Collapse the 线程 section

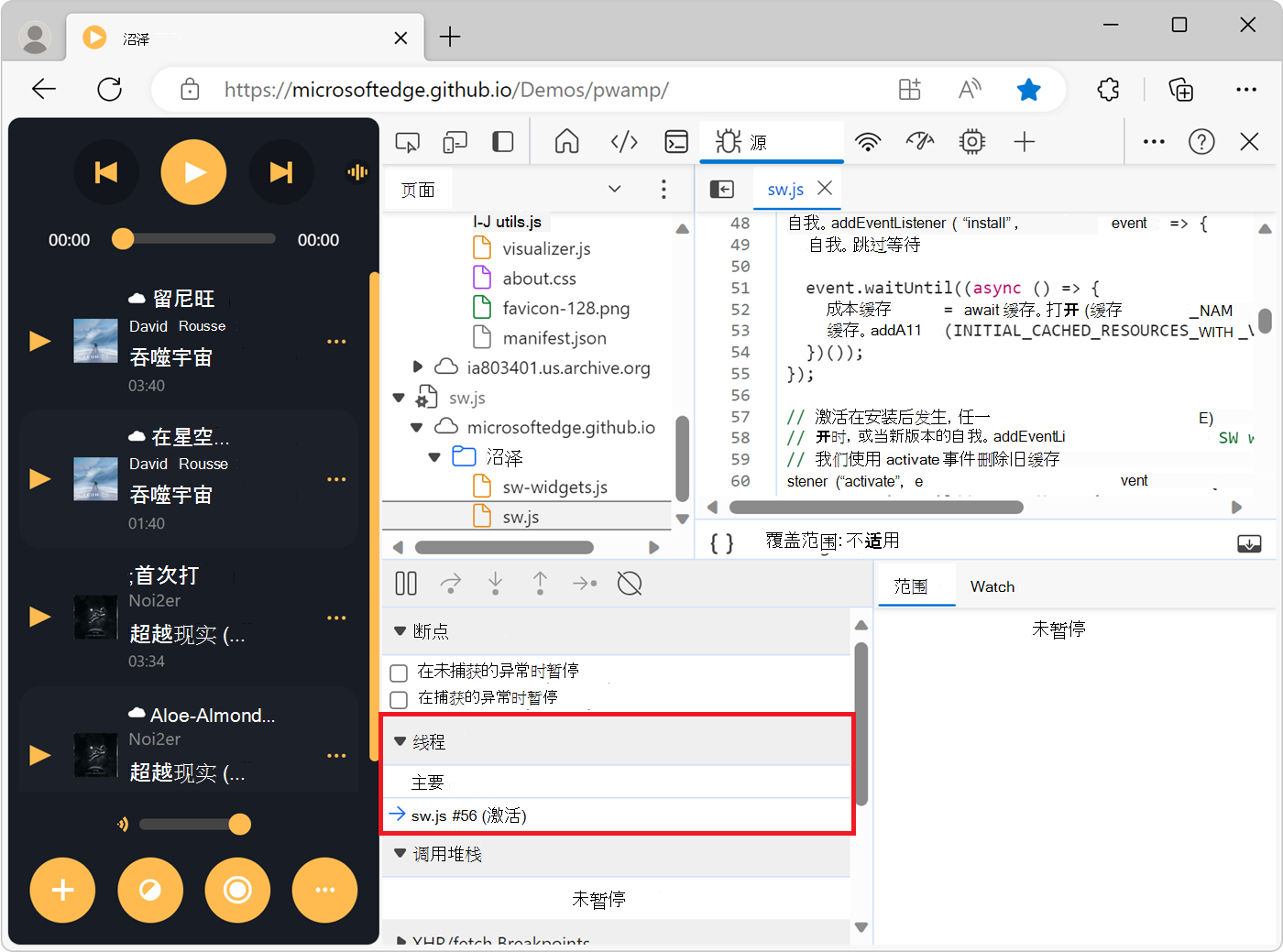tap(400, 742)
